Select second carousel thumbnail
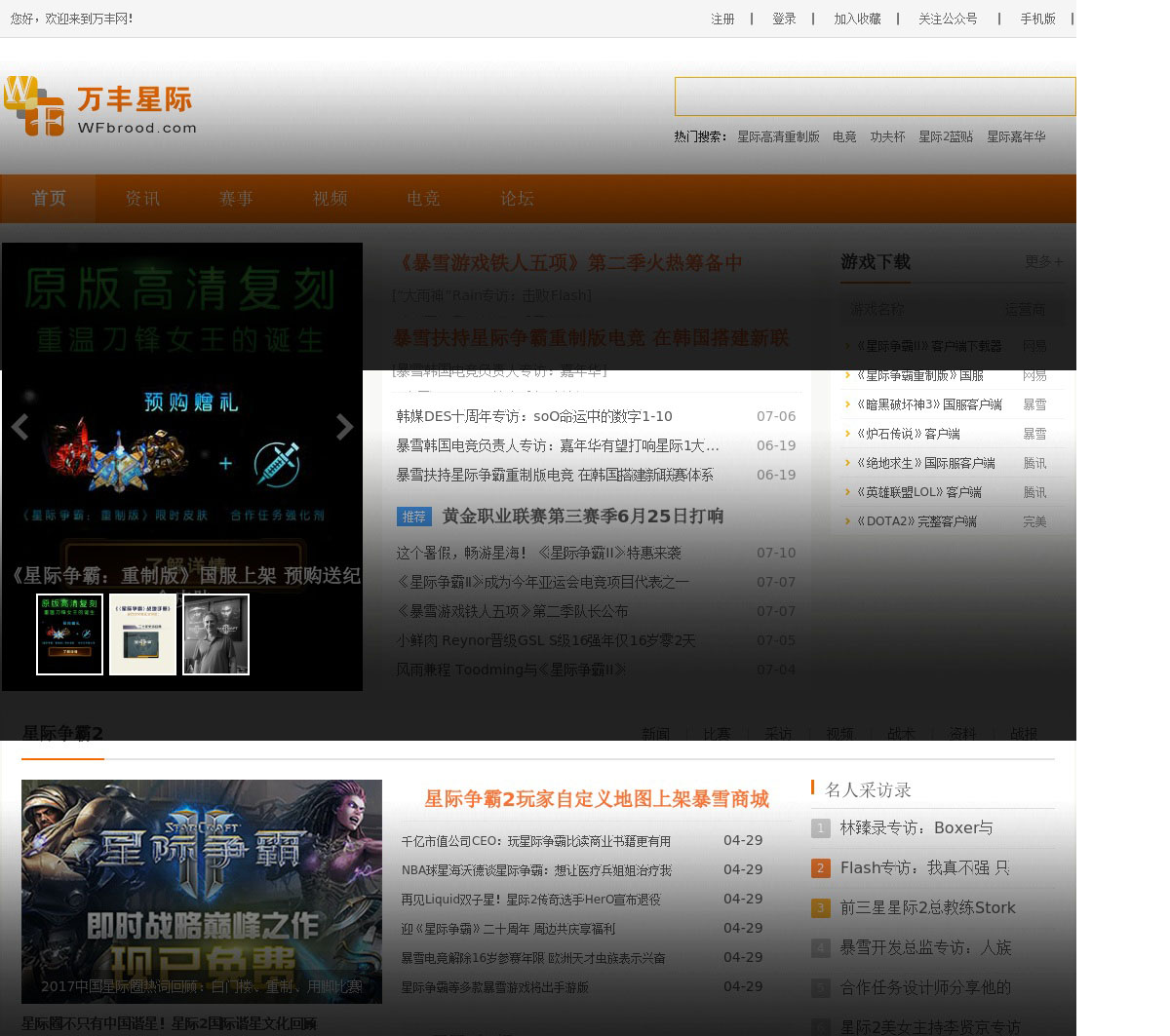The height and width of the screenshot is (1036, 1170). point(142,633)
